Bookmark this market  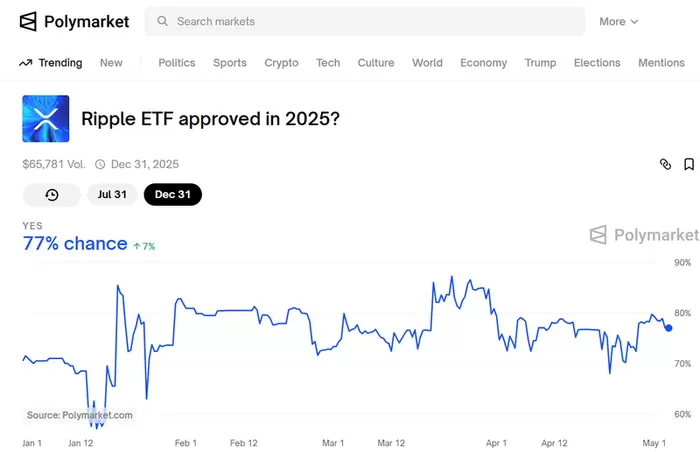pos(689,164)
